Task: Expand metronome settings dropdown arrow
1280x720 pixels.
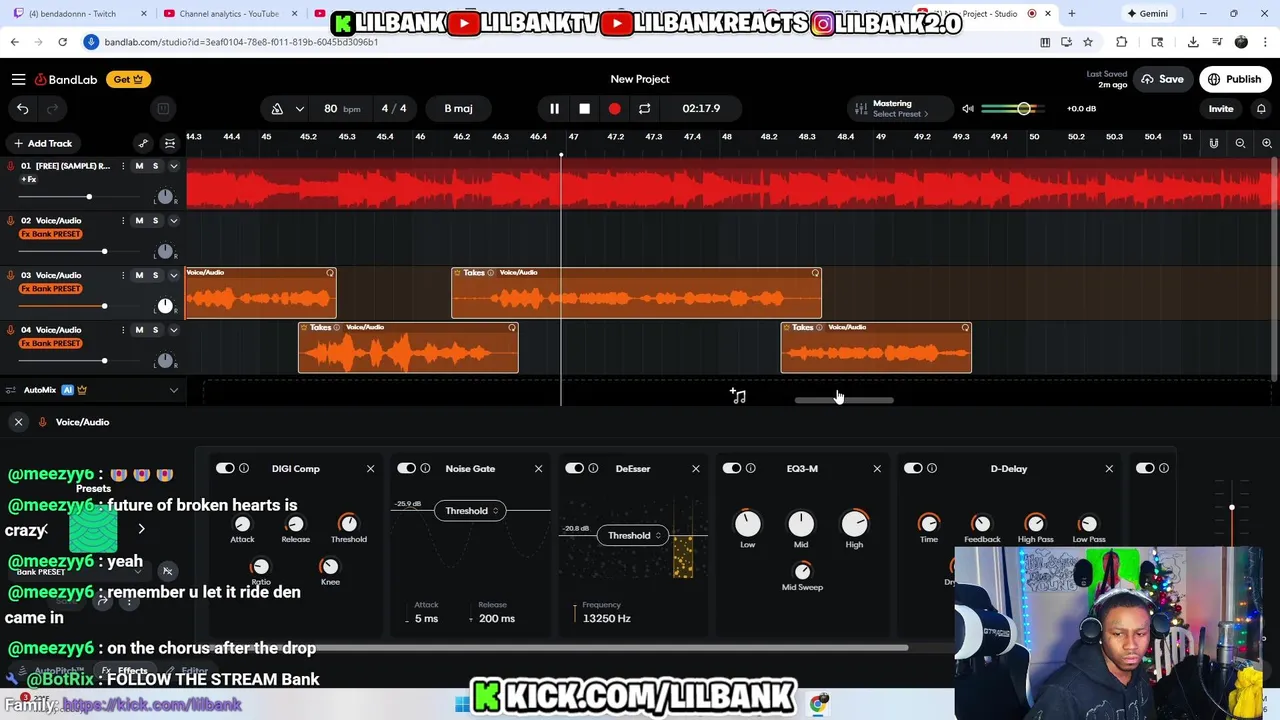Action: click(x=299, y=108)
